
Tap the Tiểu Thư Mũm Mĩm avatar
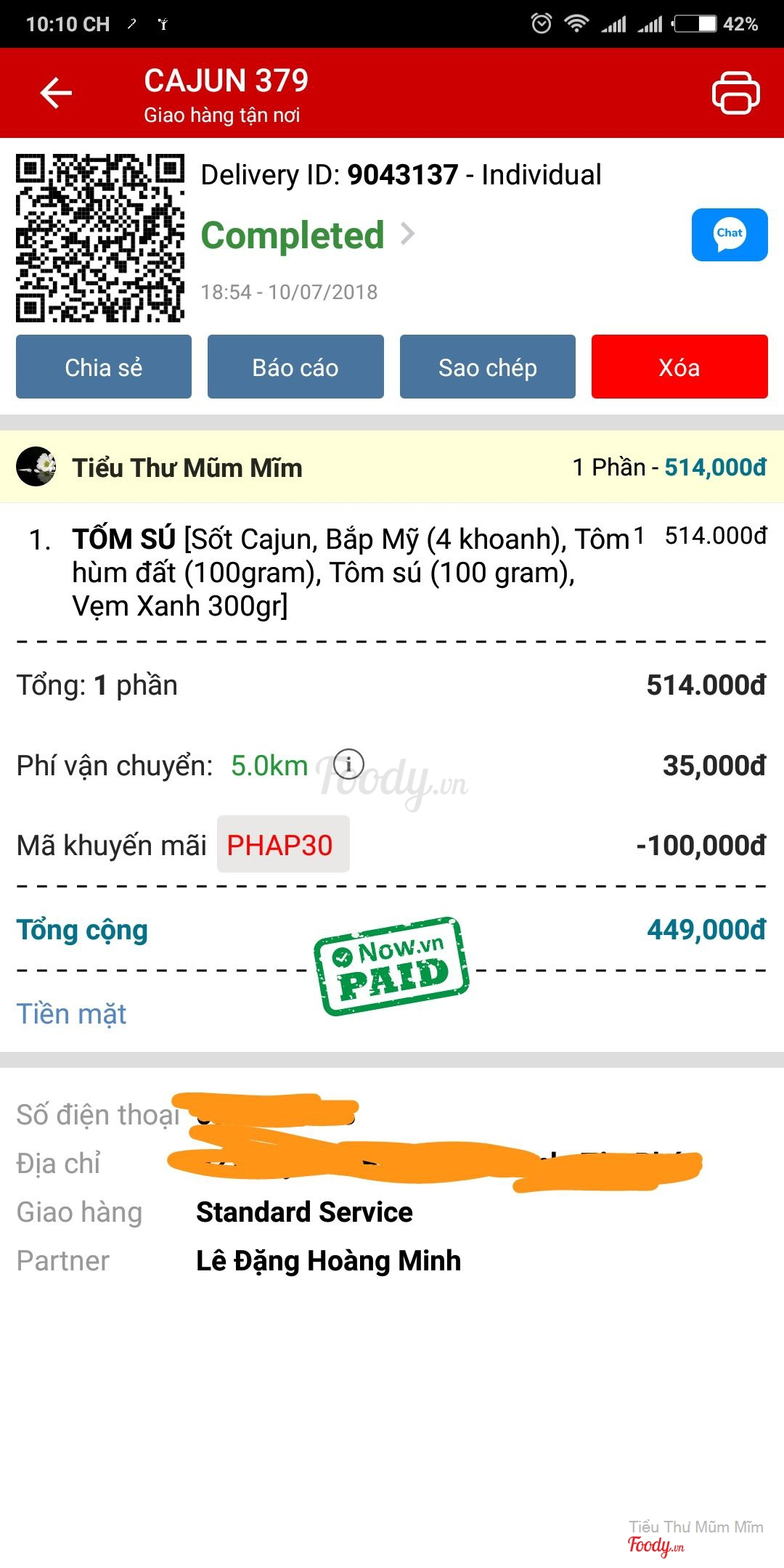point(36,467)
